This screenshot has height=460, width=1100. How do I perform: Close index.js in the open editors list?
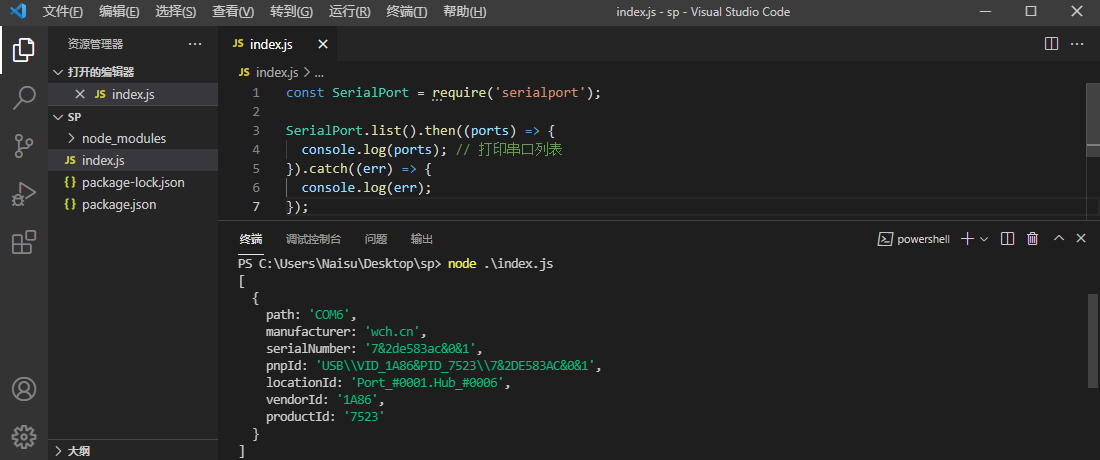(x=80, y=94)
